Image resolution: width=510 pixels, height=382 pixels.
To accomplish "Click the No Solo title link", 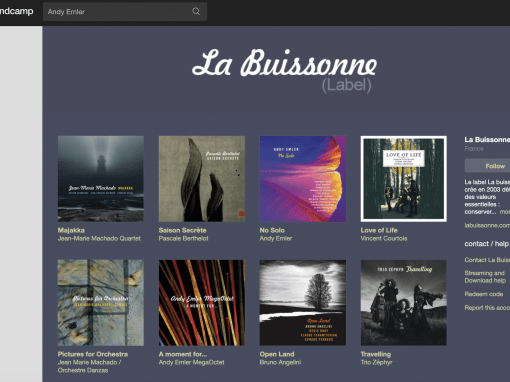I will point(272,230).
